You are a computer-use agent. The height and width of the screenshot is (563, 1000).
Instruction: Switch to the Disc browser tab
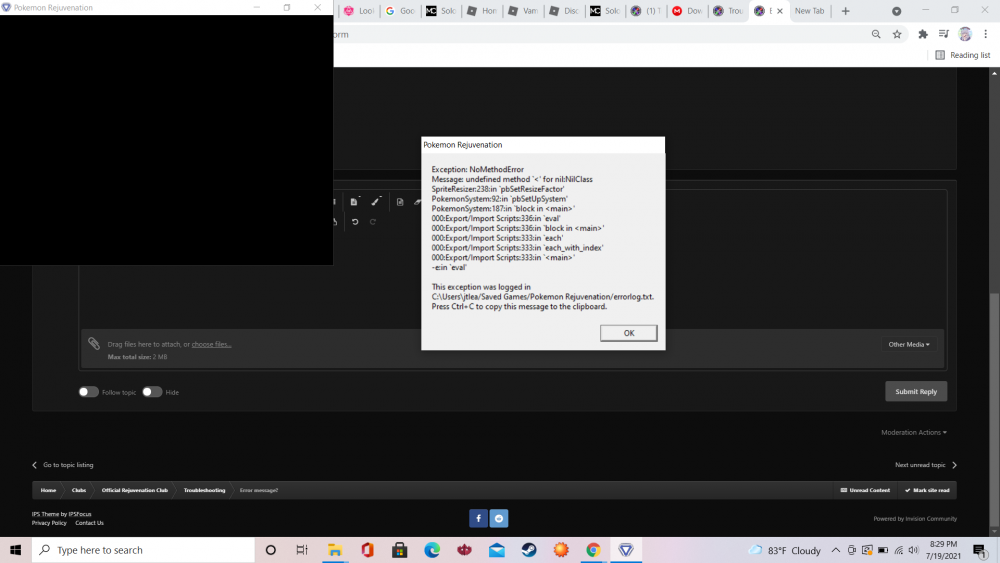pos(564,11)
